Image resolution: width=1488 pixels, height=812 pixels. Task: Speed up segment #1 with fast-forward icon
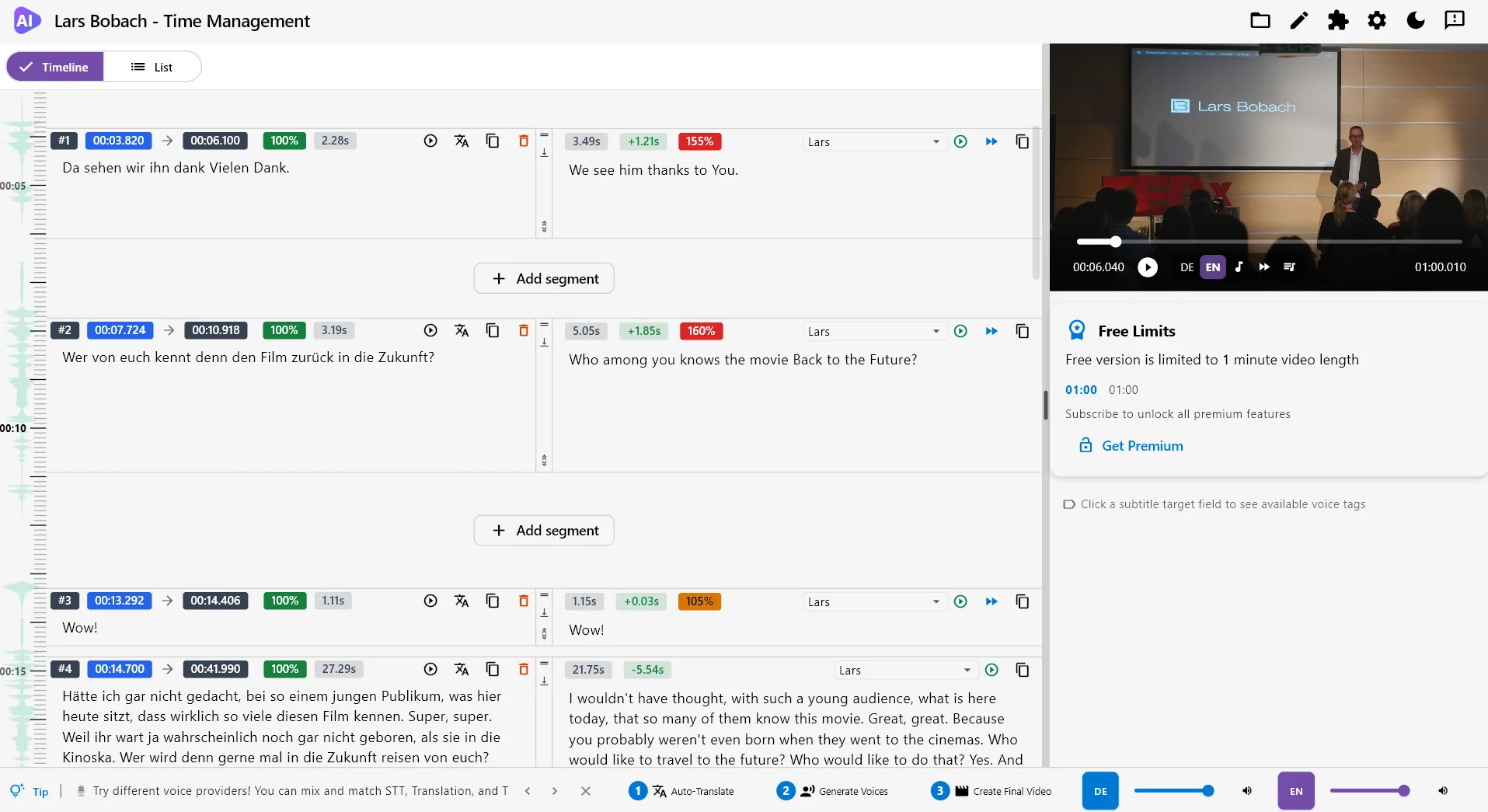pos(991,141)
